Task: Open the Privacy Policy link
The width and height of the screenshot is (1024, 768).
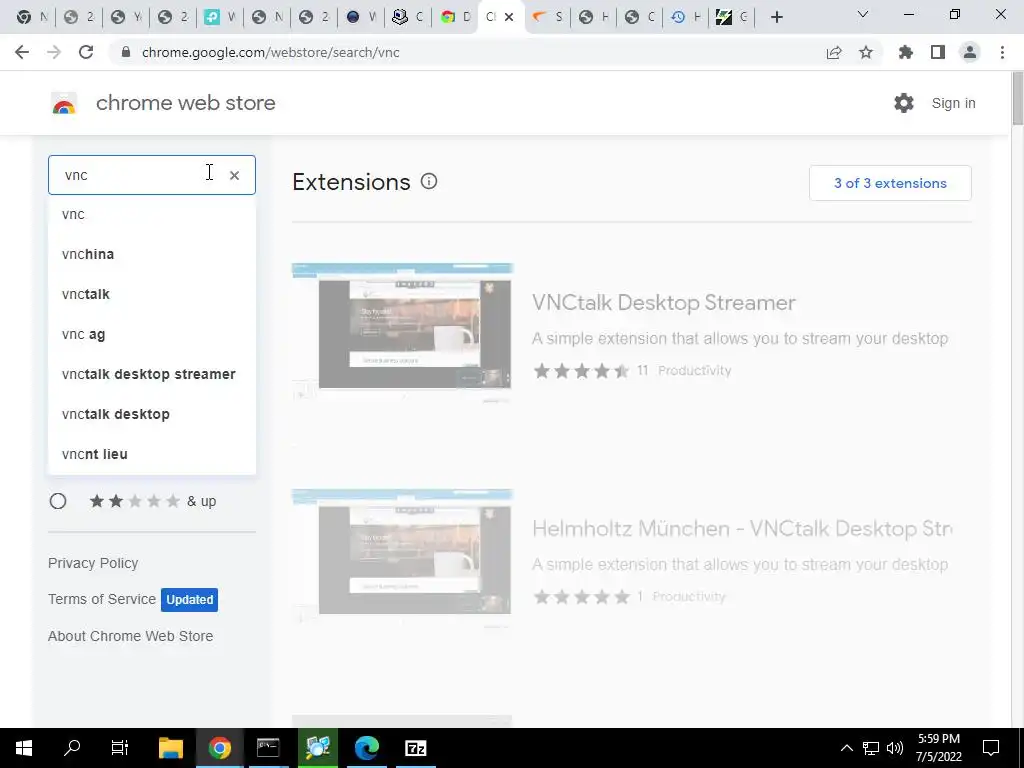Action: pyautogui.click(x=93, y=563)
